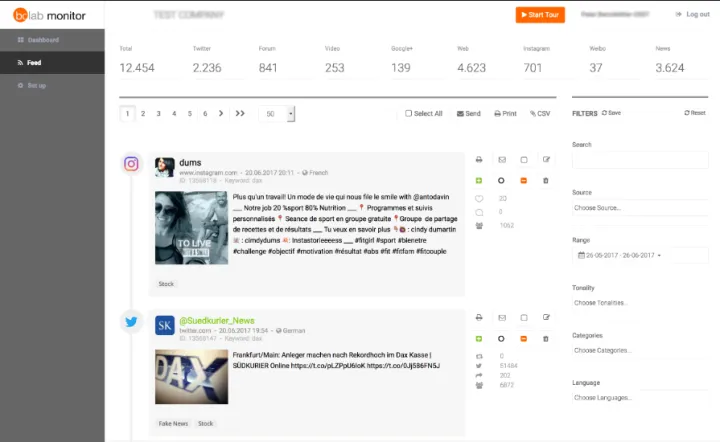Open the DAX thumbnail image in Suedkurier post
Image resolution: width=720 pixels, height=442 pixels.
tap(191, 376)
